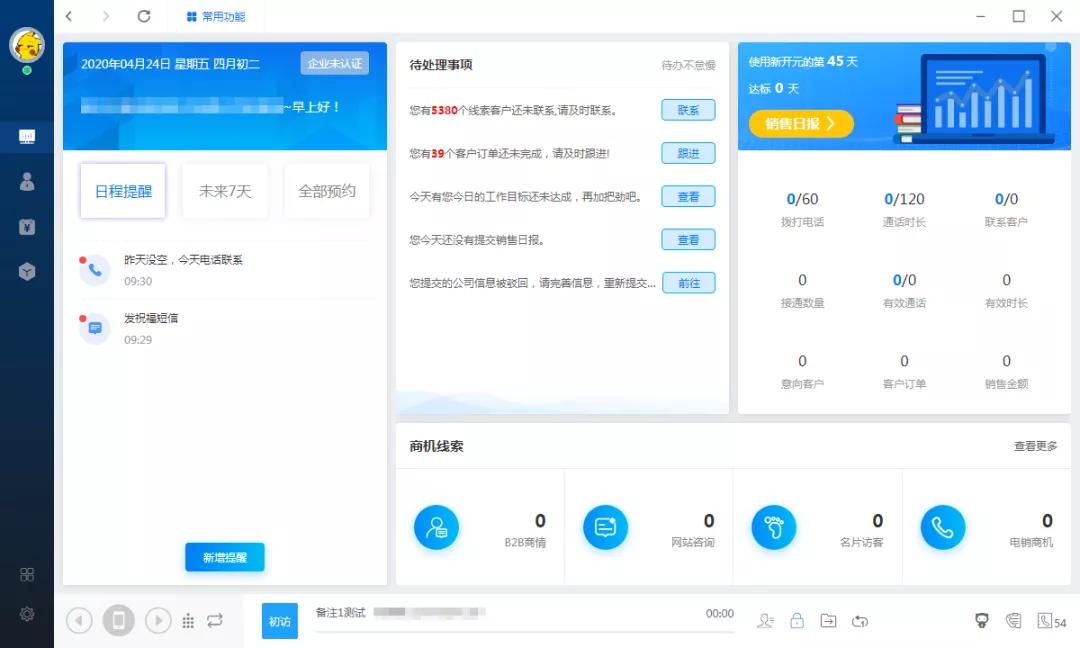Click the 0/0 有效通话 stat
Image resolution: width=1080 pixels, height=648 pixels.
pyautogui.click(x=904, y=291)
